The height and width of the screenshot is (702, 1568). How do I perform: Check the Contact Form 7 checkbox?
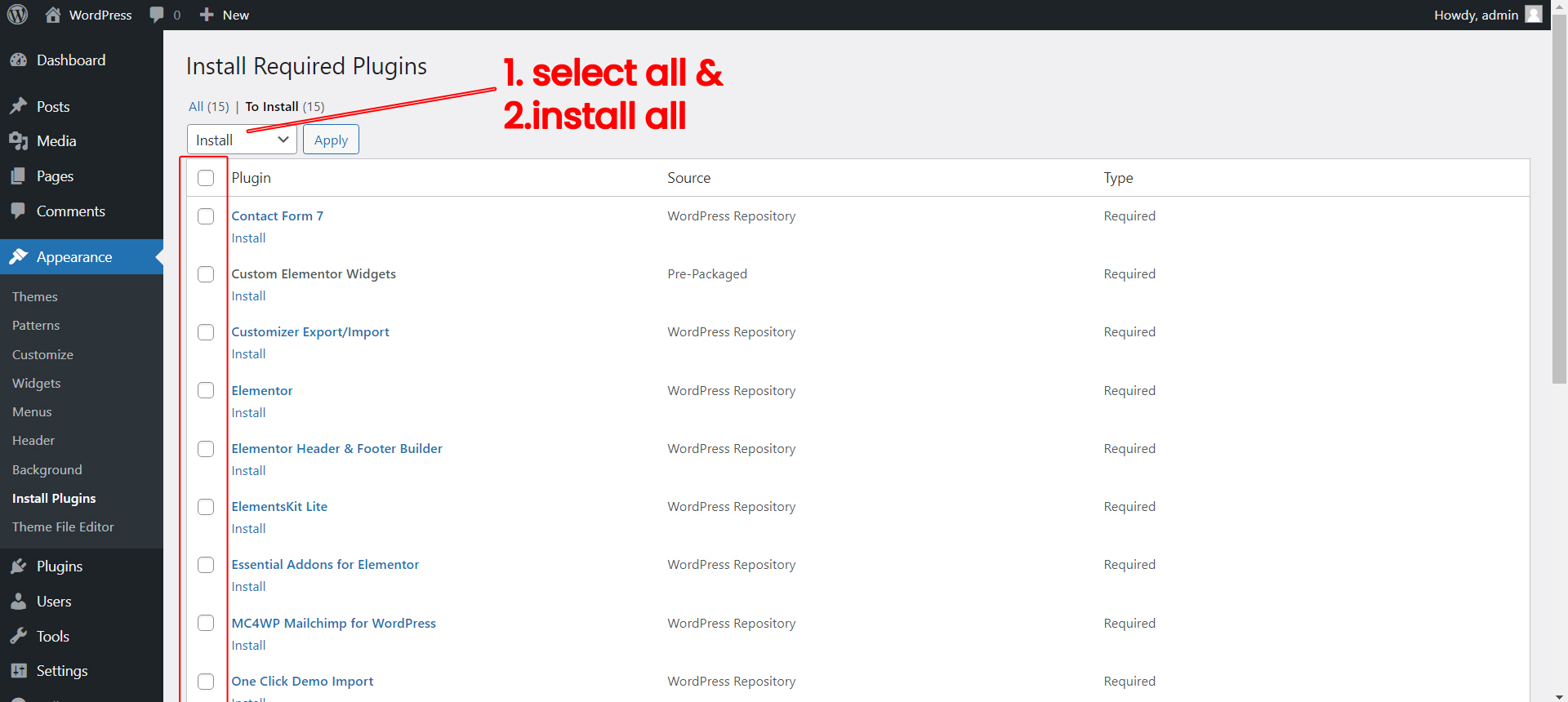click(x=206, y=216)
